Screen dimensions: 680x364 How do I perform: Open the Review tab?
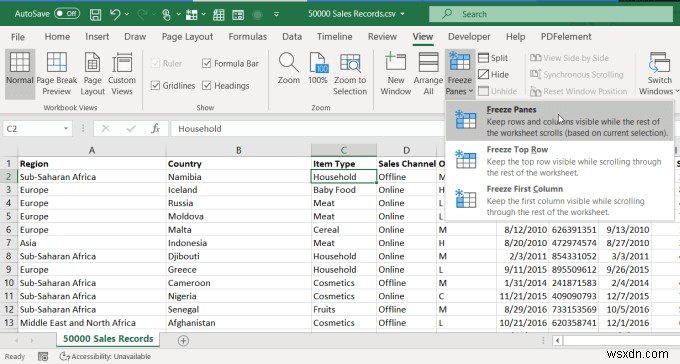[x=382, y=37]
